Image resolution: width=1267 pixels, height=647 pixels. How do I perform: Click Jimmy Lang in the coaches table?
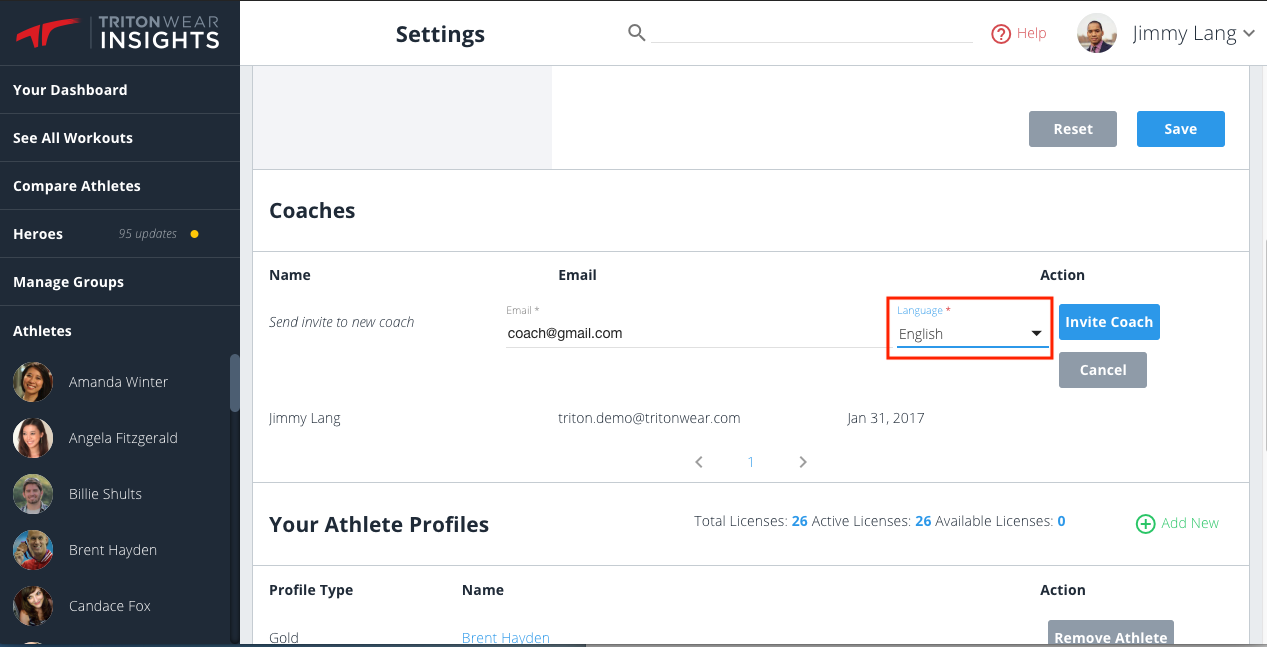coord(305,418)
